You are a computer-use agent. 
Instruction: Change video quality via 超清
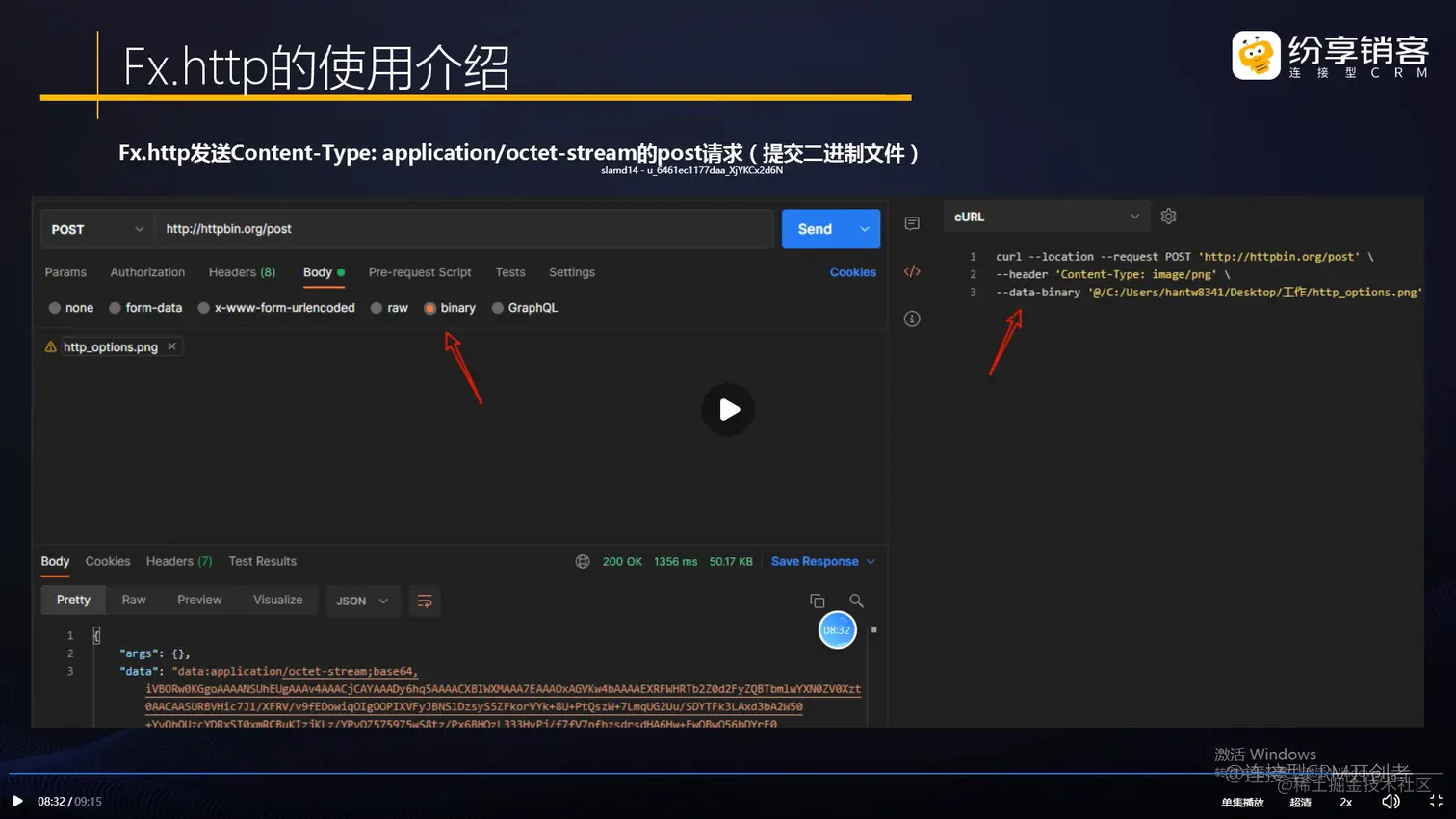(x=1300, y=802)
